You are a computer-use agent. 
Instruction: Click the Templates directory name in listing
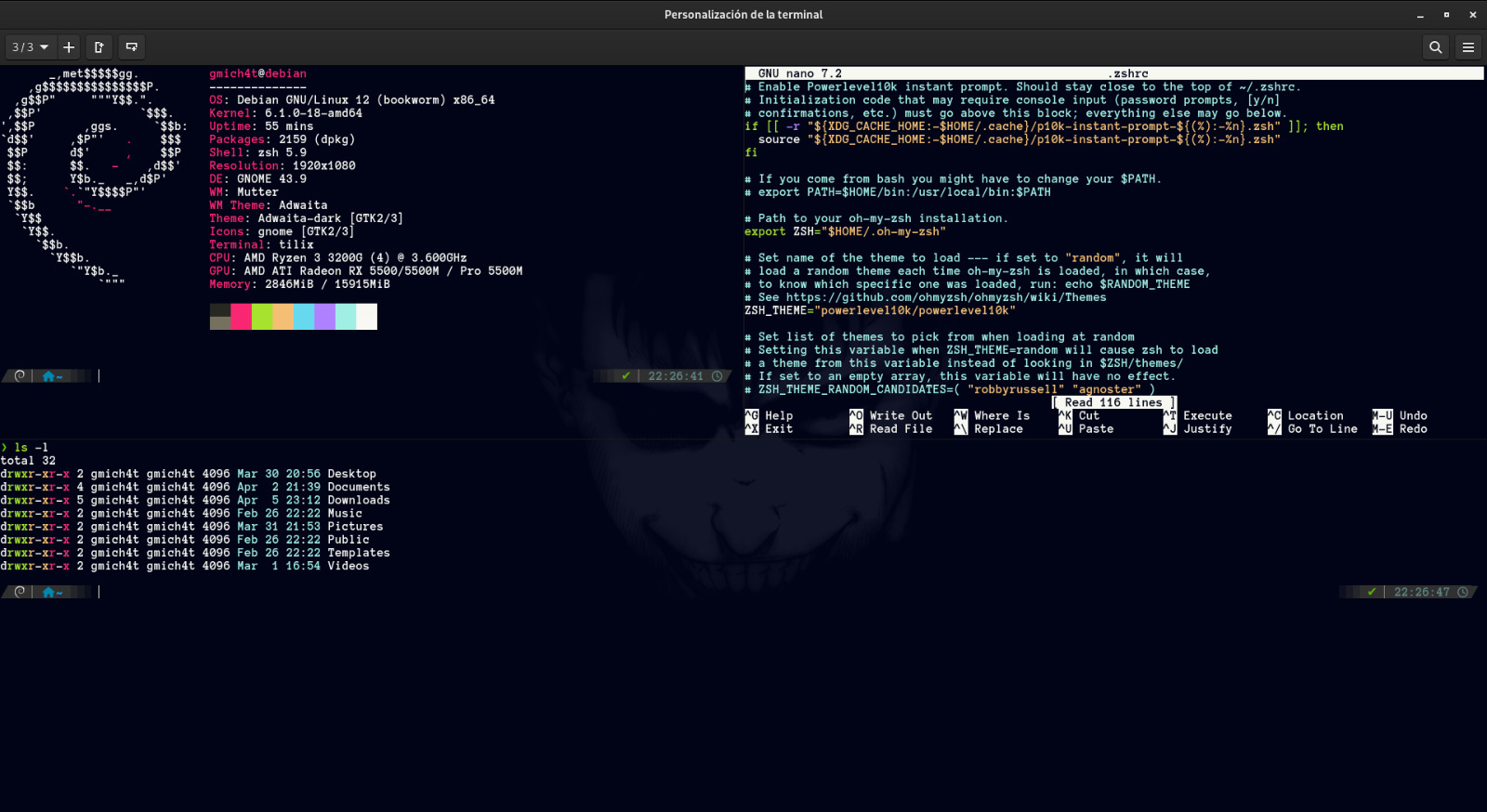[359, 553]
